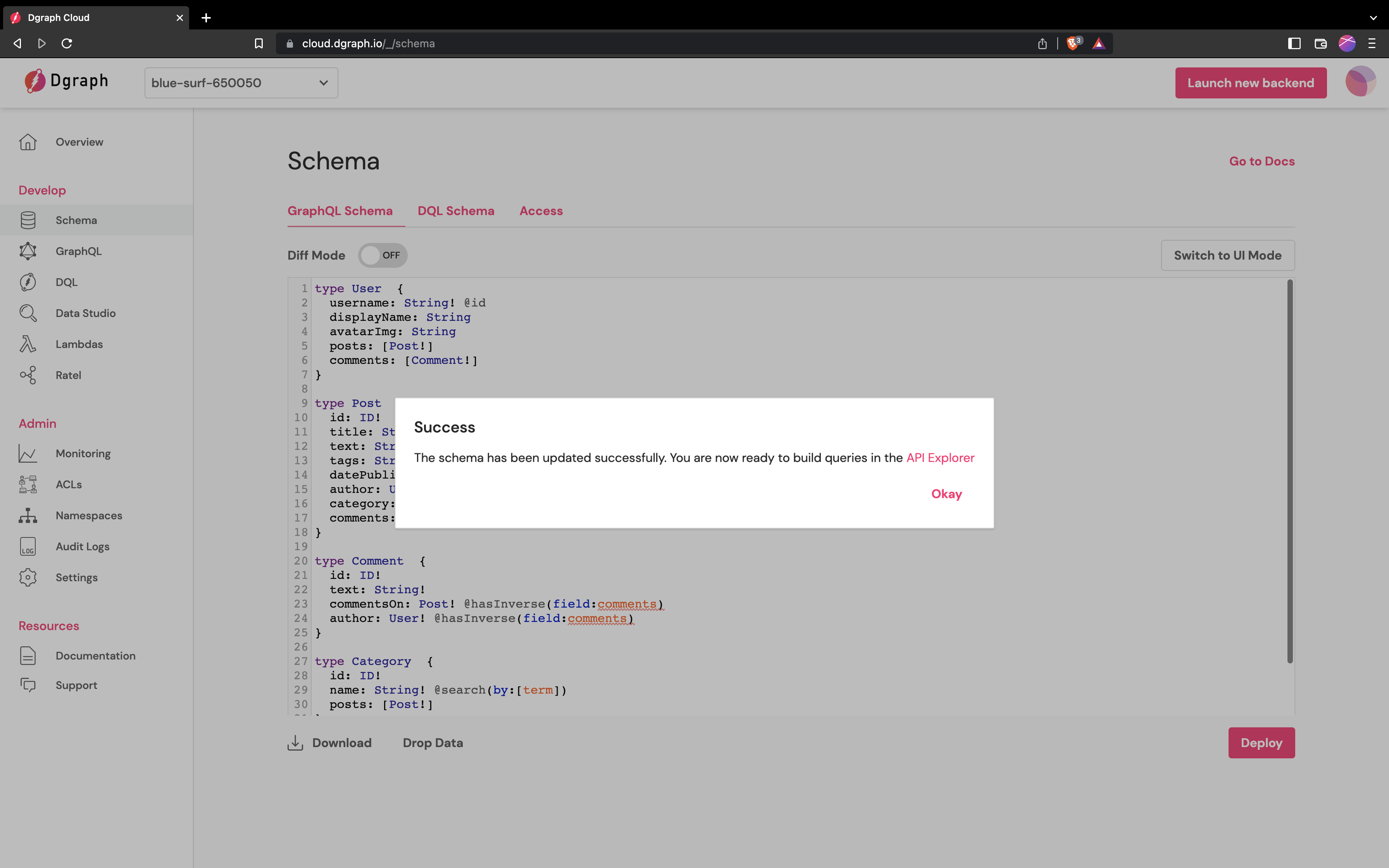
Task: Click the Download schema icon
Action: pos(295,742)
